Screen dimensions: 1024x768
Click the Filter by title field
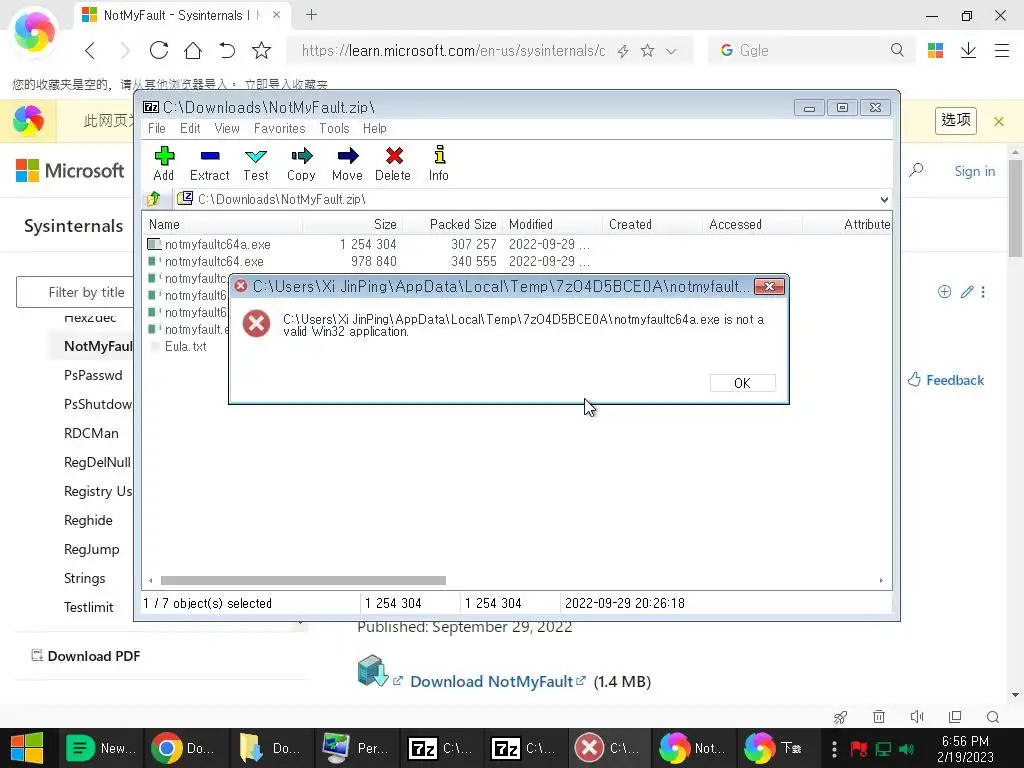[75, 292]
